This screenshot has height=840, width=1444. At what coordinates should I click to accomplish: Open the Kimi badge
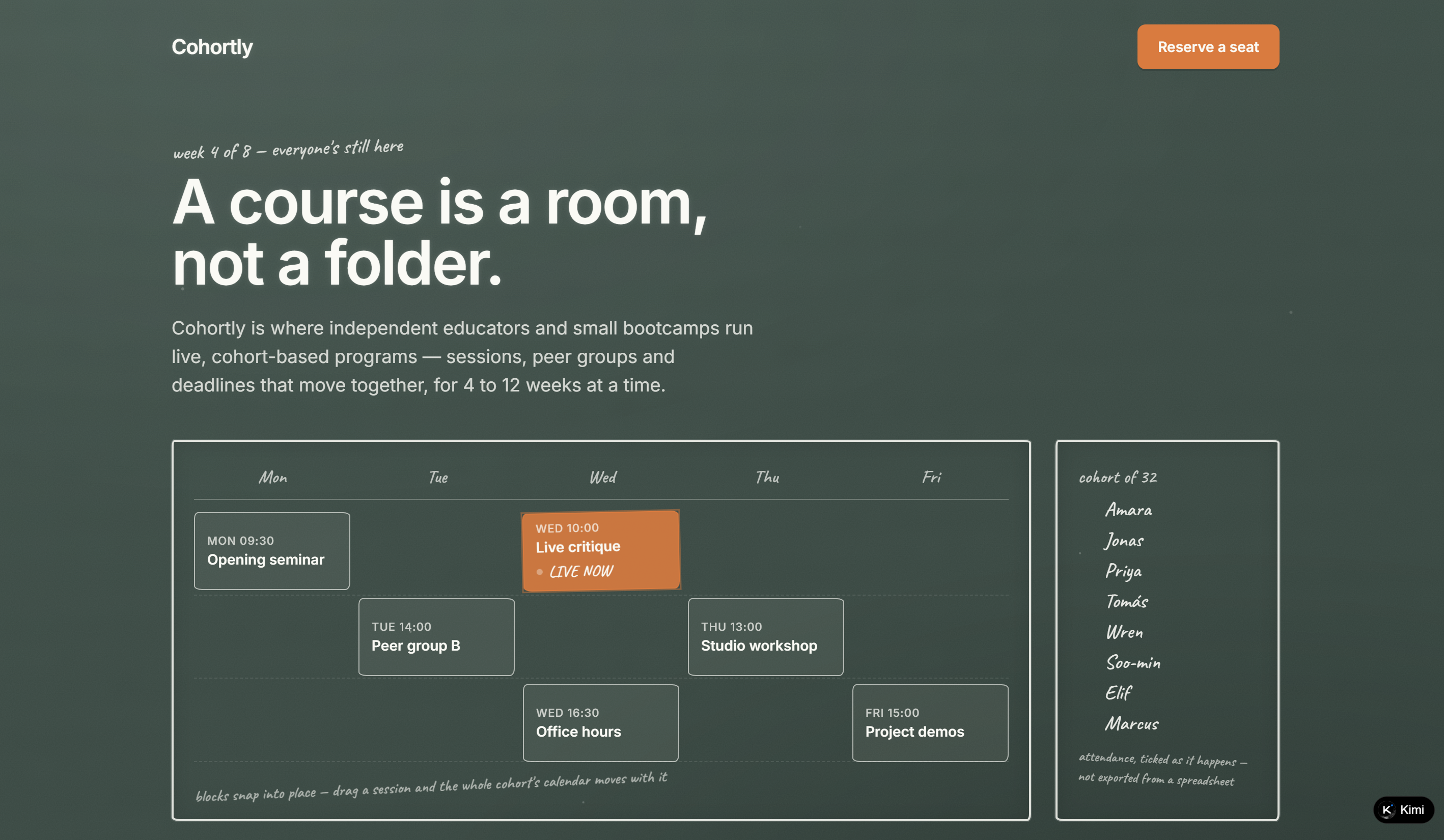tap(1403, 809)
